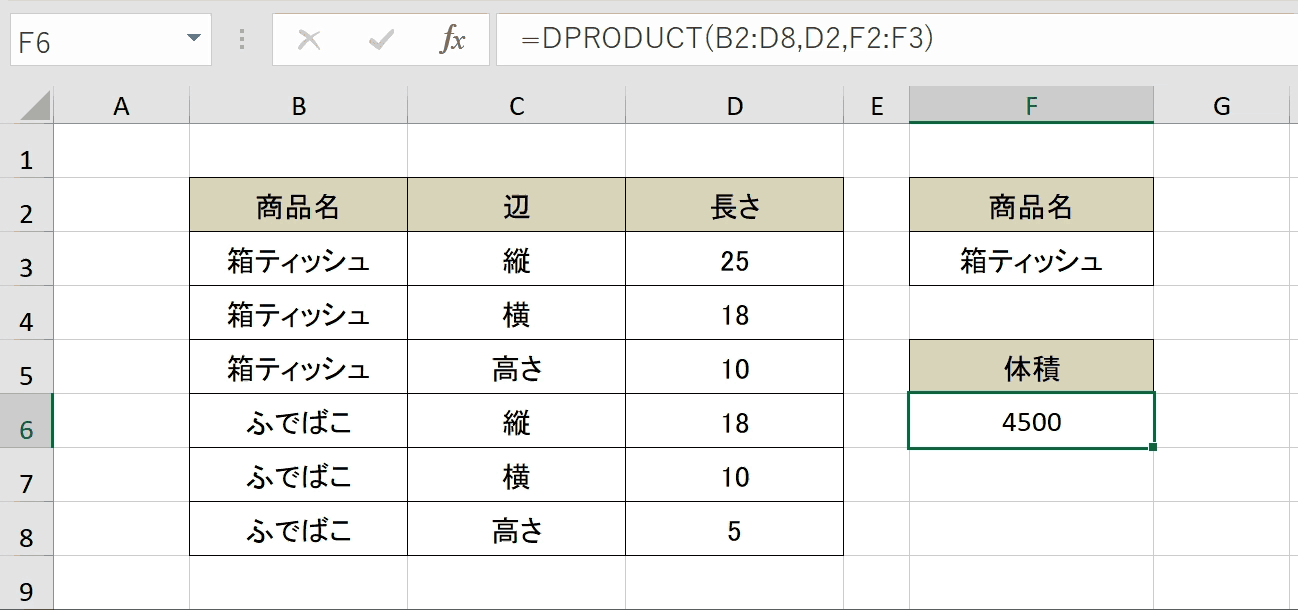Click the Name Box showing F6
The width and height of the screenshot is (1298, 610).
(111, 40)
